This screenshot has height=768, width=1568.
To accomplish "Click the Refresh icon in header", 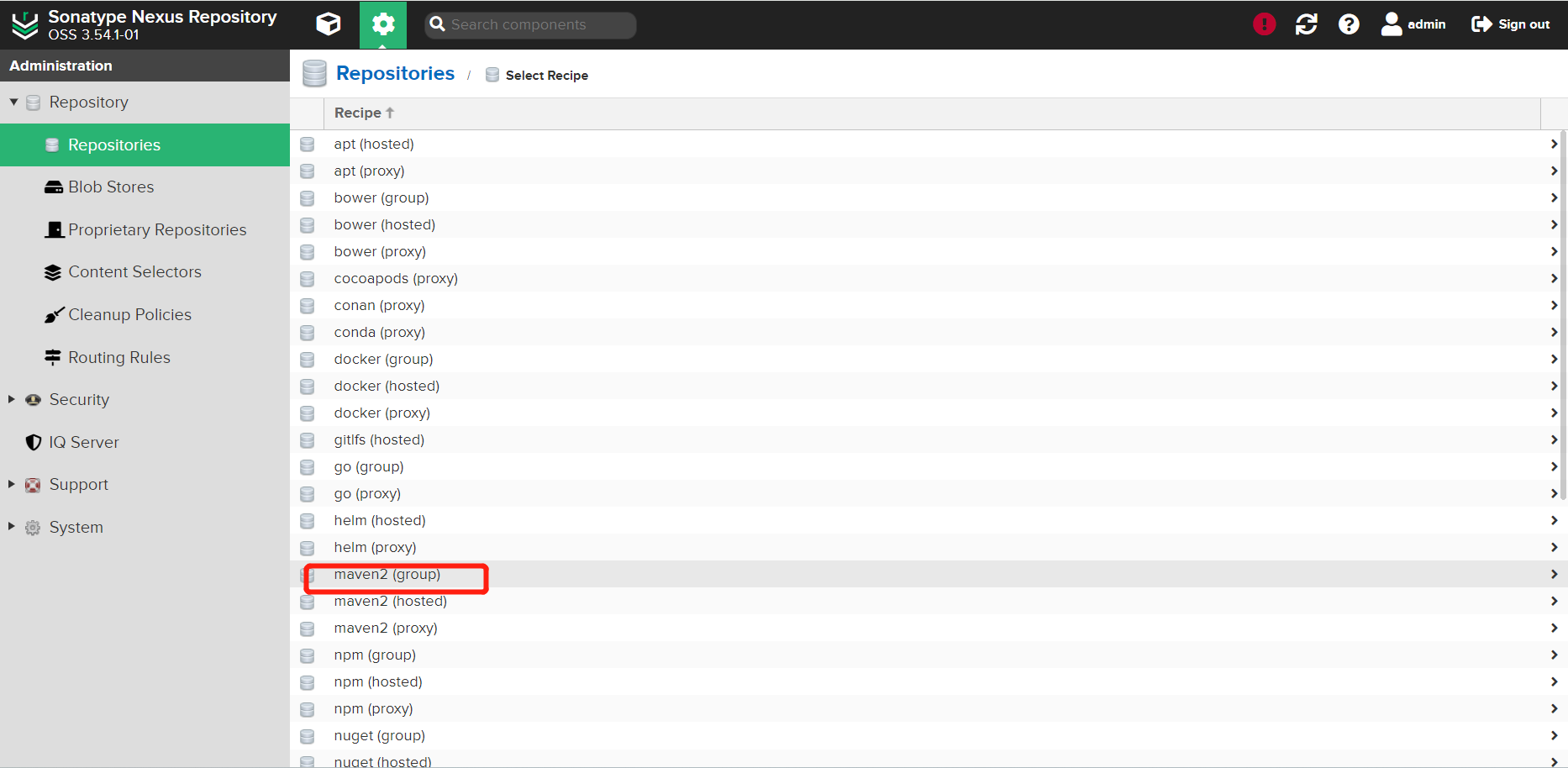I will (x=1307, y=24).
